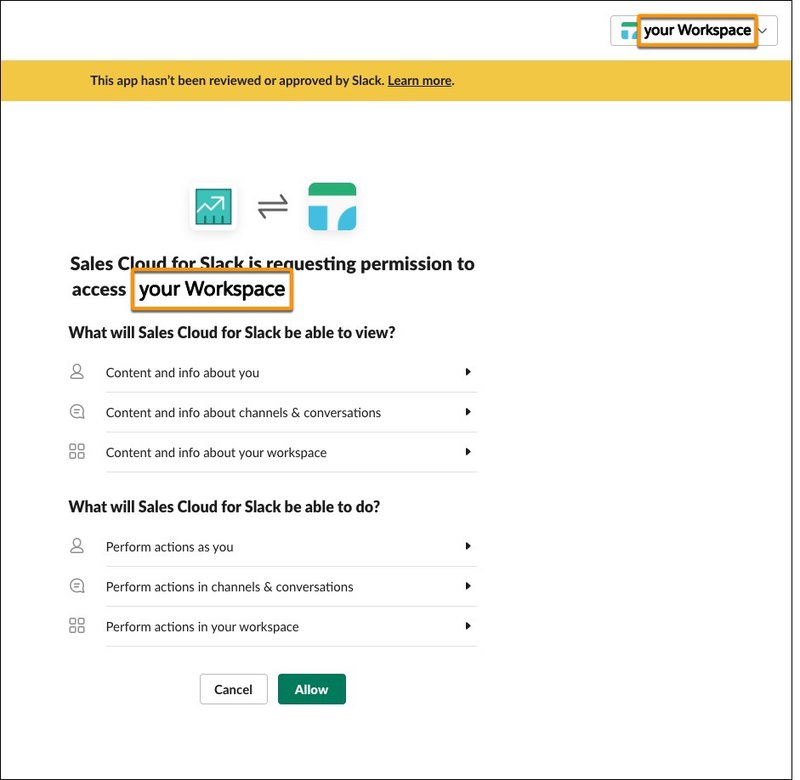800x780 pixels.
Task: Click the grid icon beside Perform actions in your workspace
Action: point(77,625)
